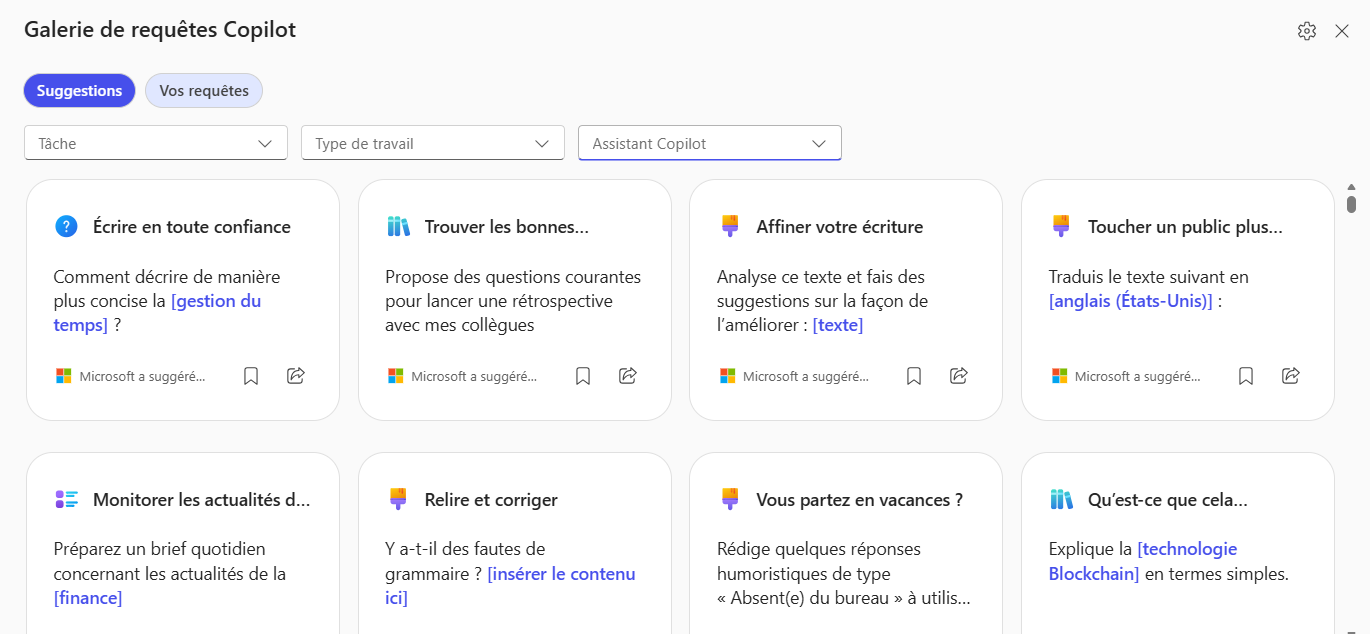Click brush icon on Affiner votre écriture card
This screenshot has height=634, width=1370.
pos(729,227)
